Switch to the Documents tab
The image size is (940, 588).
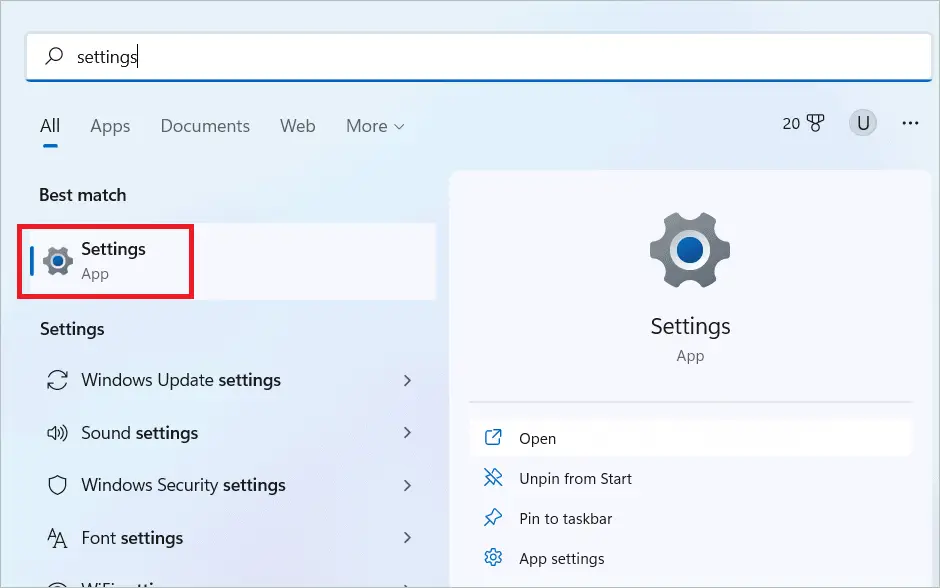[205, 126]
